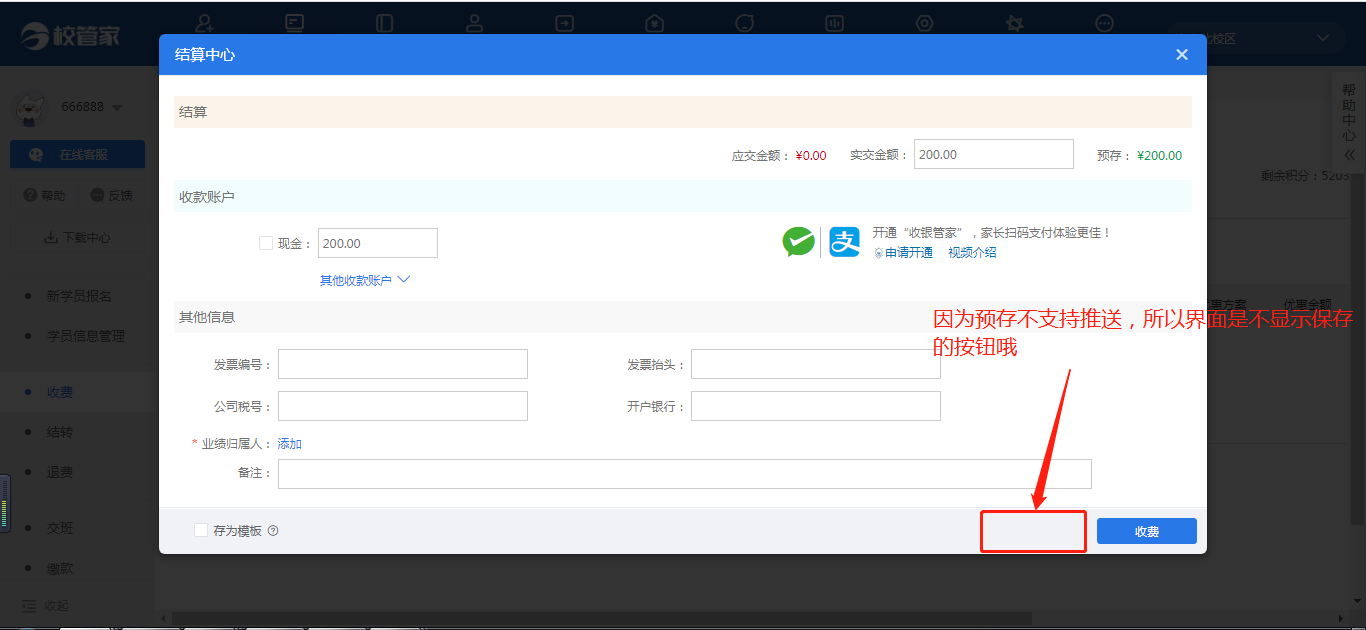Image resolution: width=1366 pixels, height=630 pixels.
Task: Click the 实交金额 amount field
Action: [993, 154]
